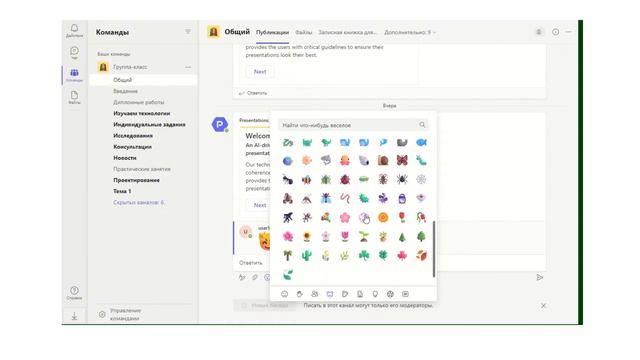Select the honeybee emoji
The width and height of the screenshot is (640, 360).
point(307,179)
